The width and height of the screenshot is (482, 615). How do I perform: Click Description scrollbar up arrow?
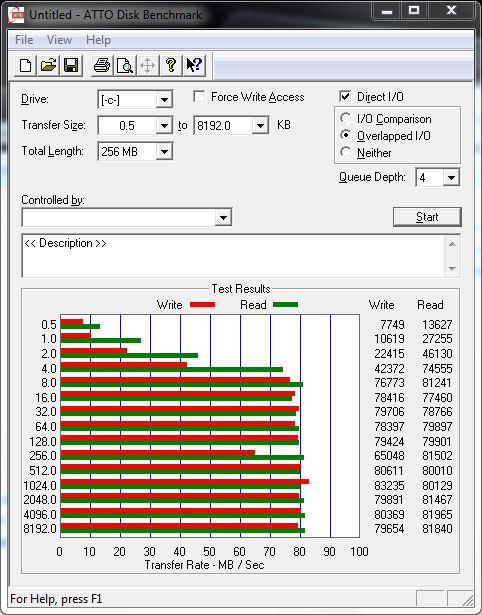(452, 244)
